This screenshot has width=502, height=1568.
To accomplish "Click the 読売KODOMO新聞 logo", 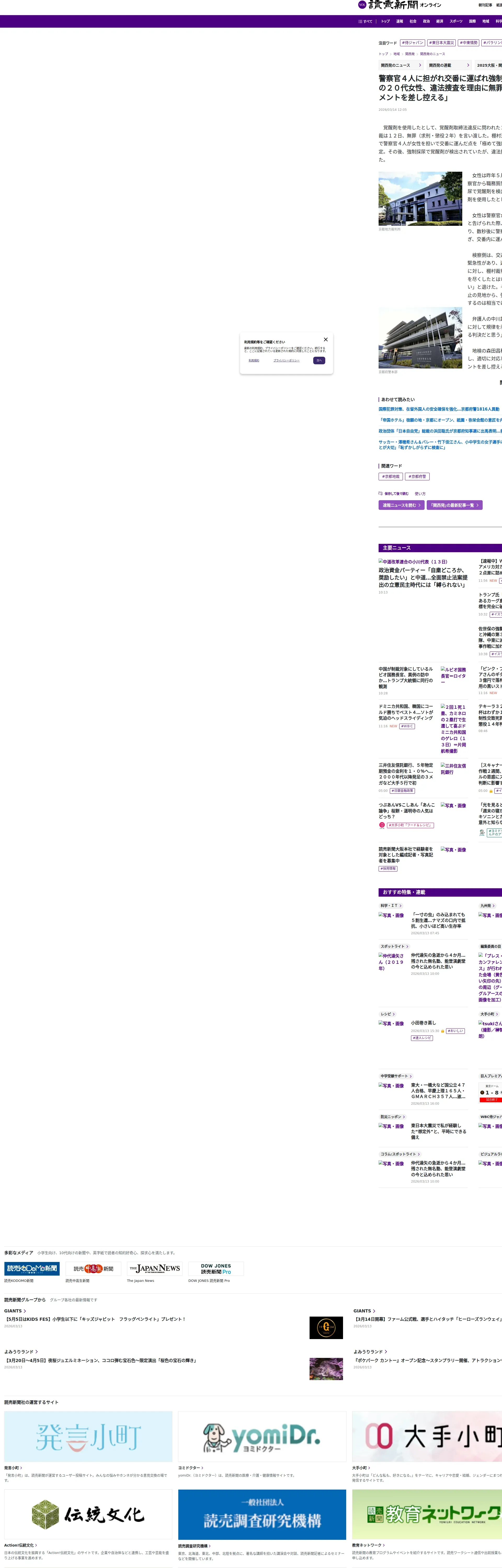I will (32, 1269).
